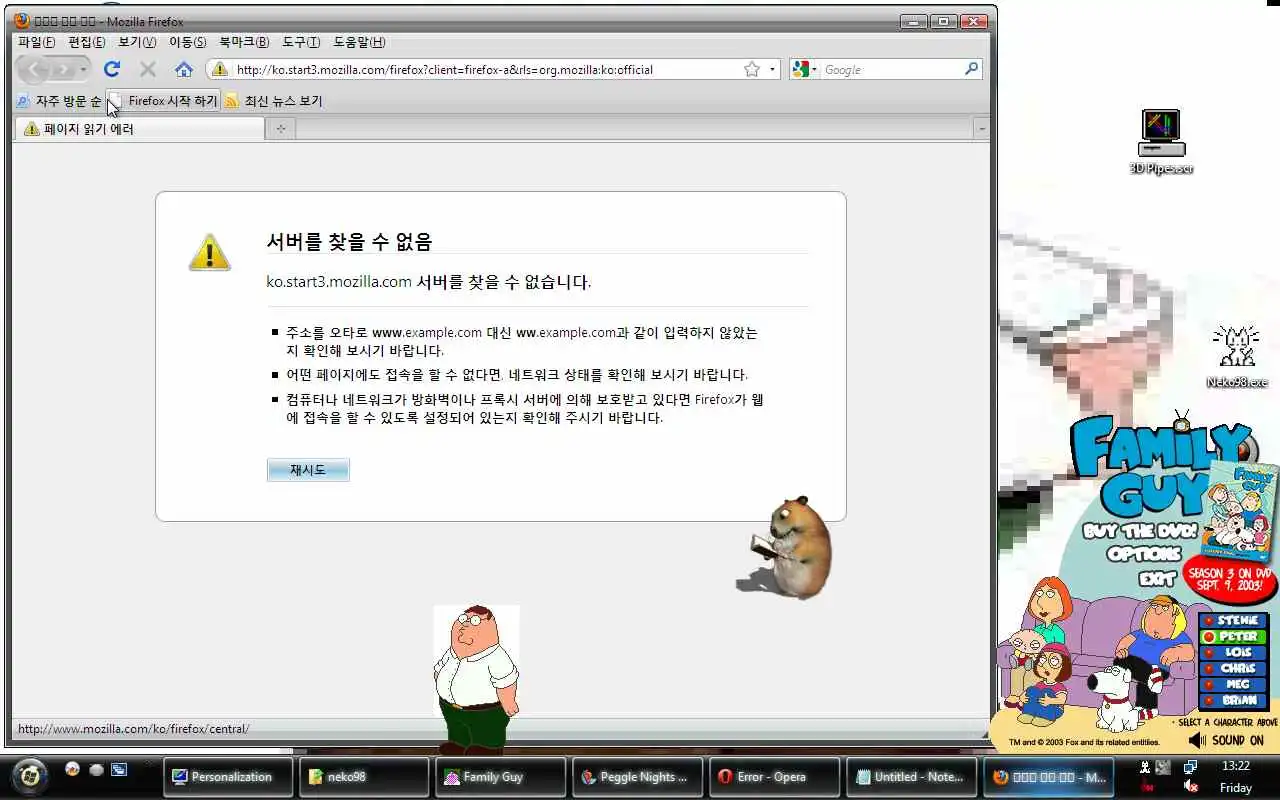Switch to Personalization taskbar button
Screen dimensions: 1280x800
pos(228,776)
